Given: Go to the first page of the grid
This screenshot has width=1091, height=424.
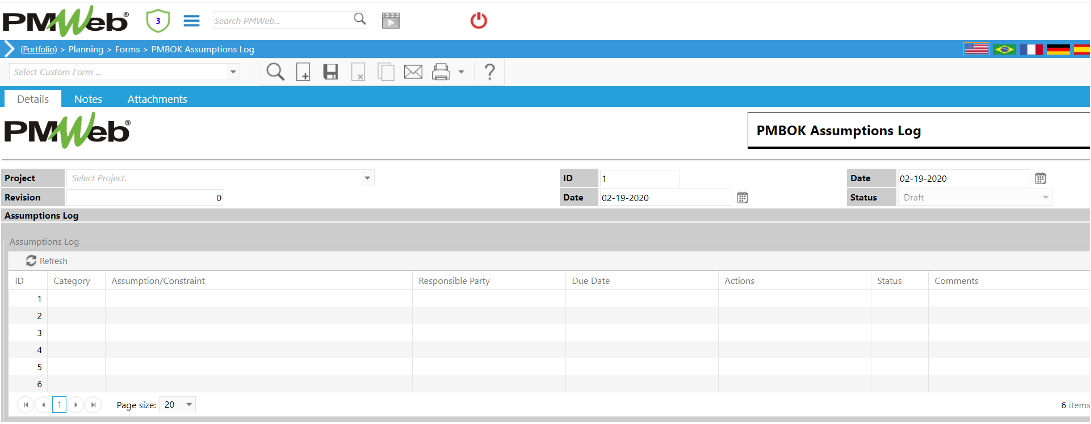Looking at the screenshot, I should 26,405.
